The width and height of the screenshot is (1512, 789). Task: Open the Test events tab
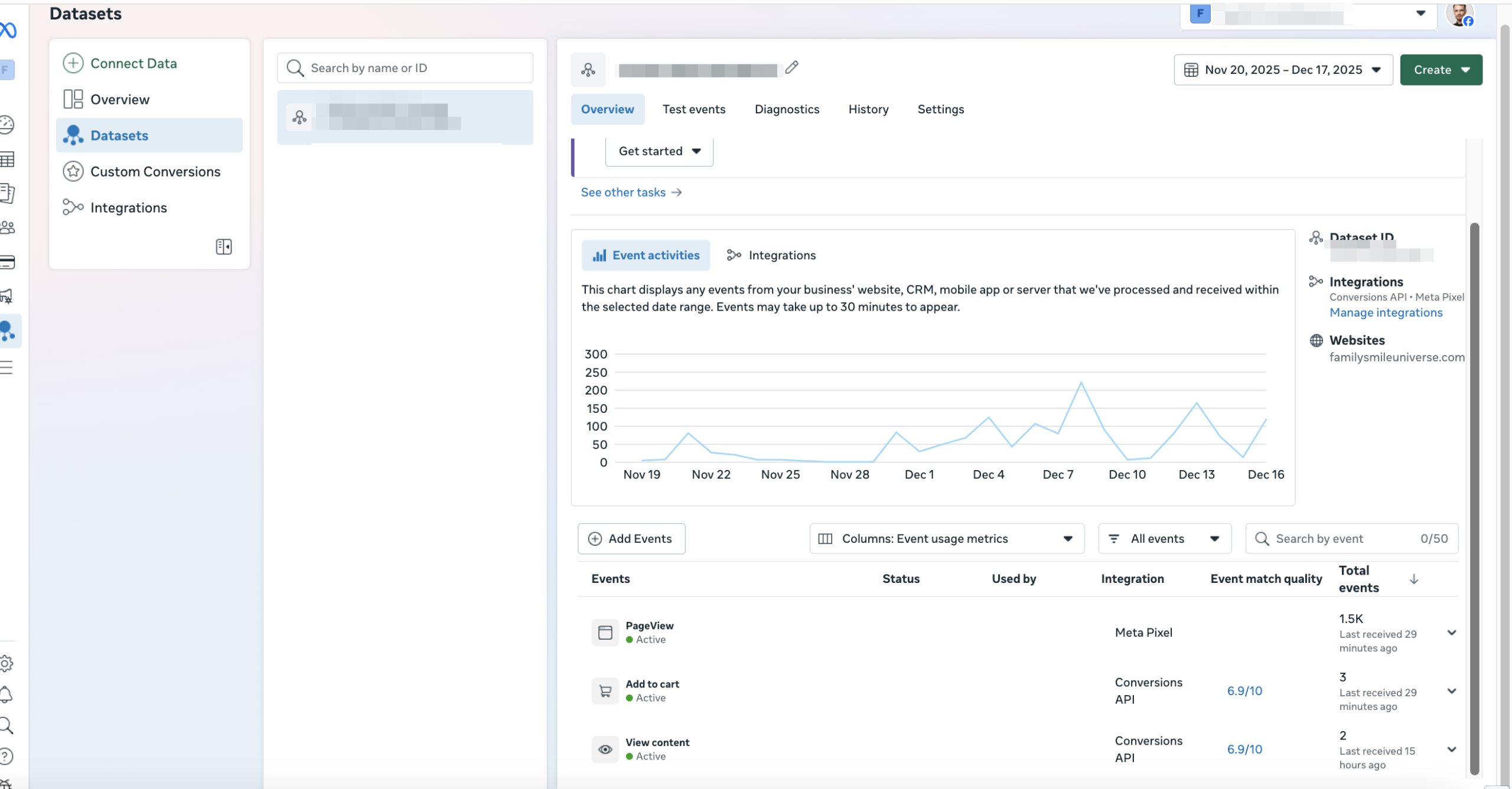(694, 109)
